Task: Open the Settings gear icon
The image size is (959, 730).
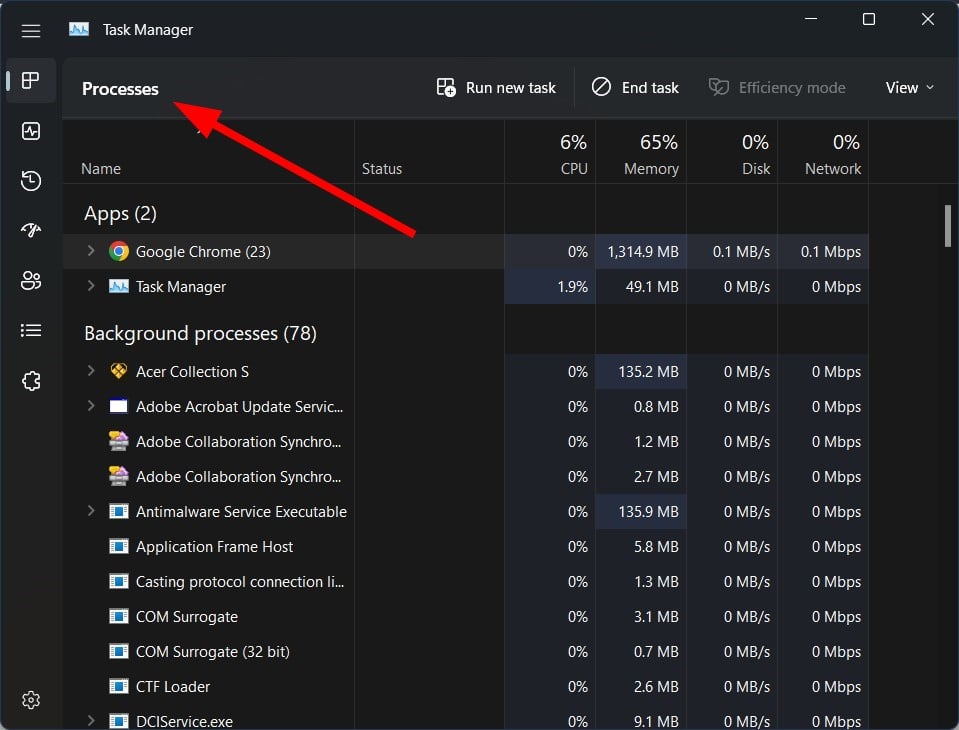Action: (x=31, y=699)
